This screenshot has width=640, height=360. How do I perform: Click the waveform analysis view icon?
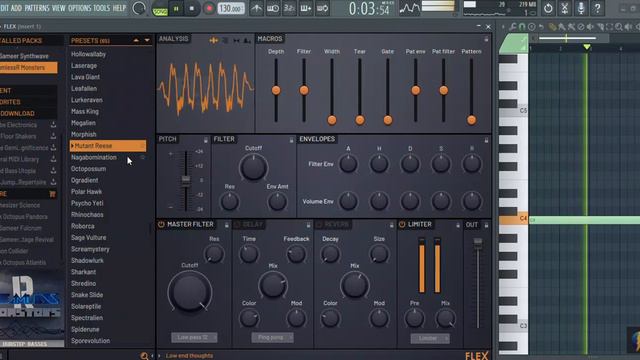pyautogui.click(x=213, y=40)
